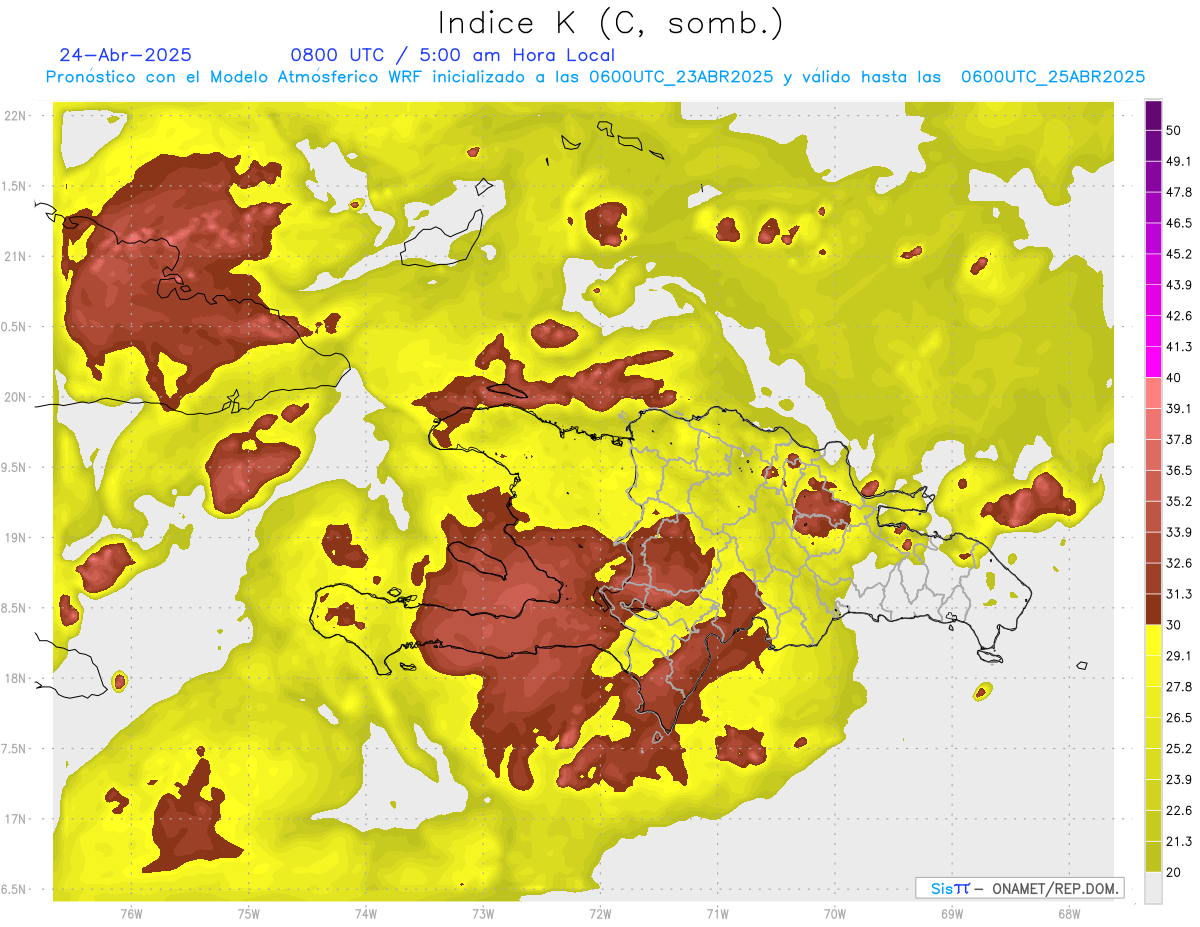Click the title "Indice K (C, somb.)"
Screen dimensions: 1200x927
611,23
